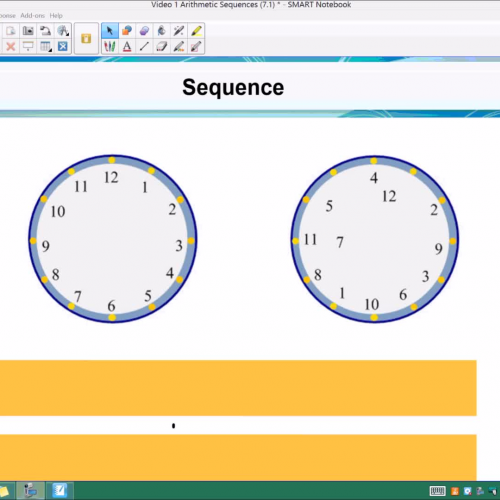500x500 pixels.
Task: Select the Fill bucket tool
Action: coord(161,31)
